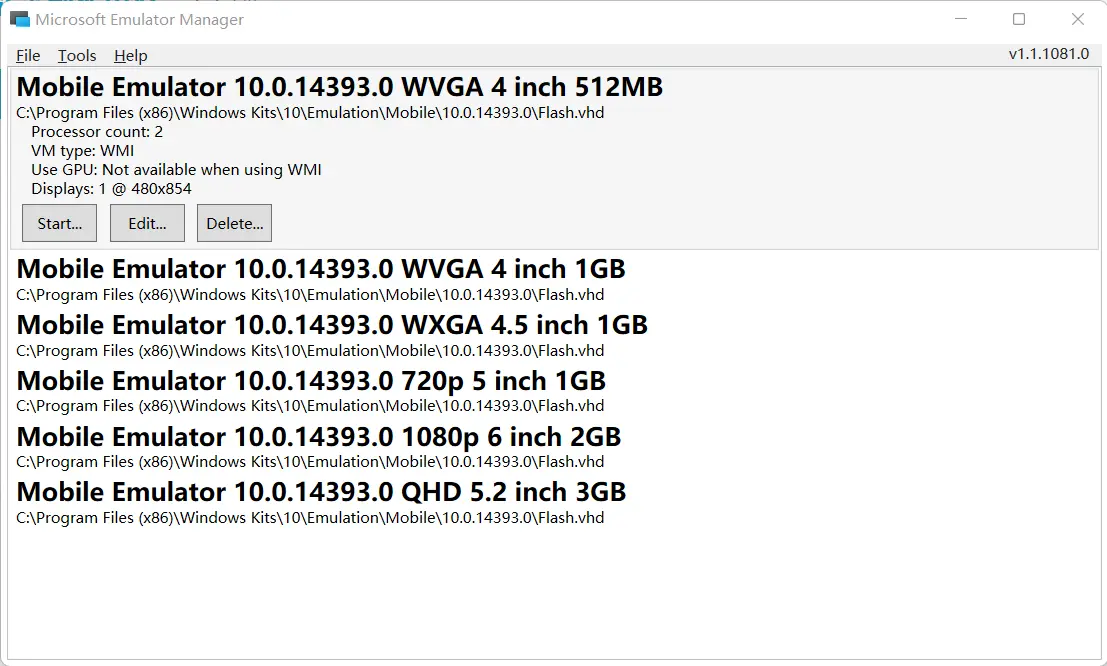Click the Microsoft Emulator Manager app icon

(19, 19)
